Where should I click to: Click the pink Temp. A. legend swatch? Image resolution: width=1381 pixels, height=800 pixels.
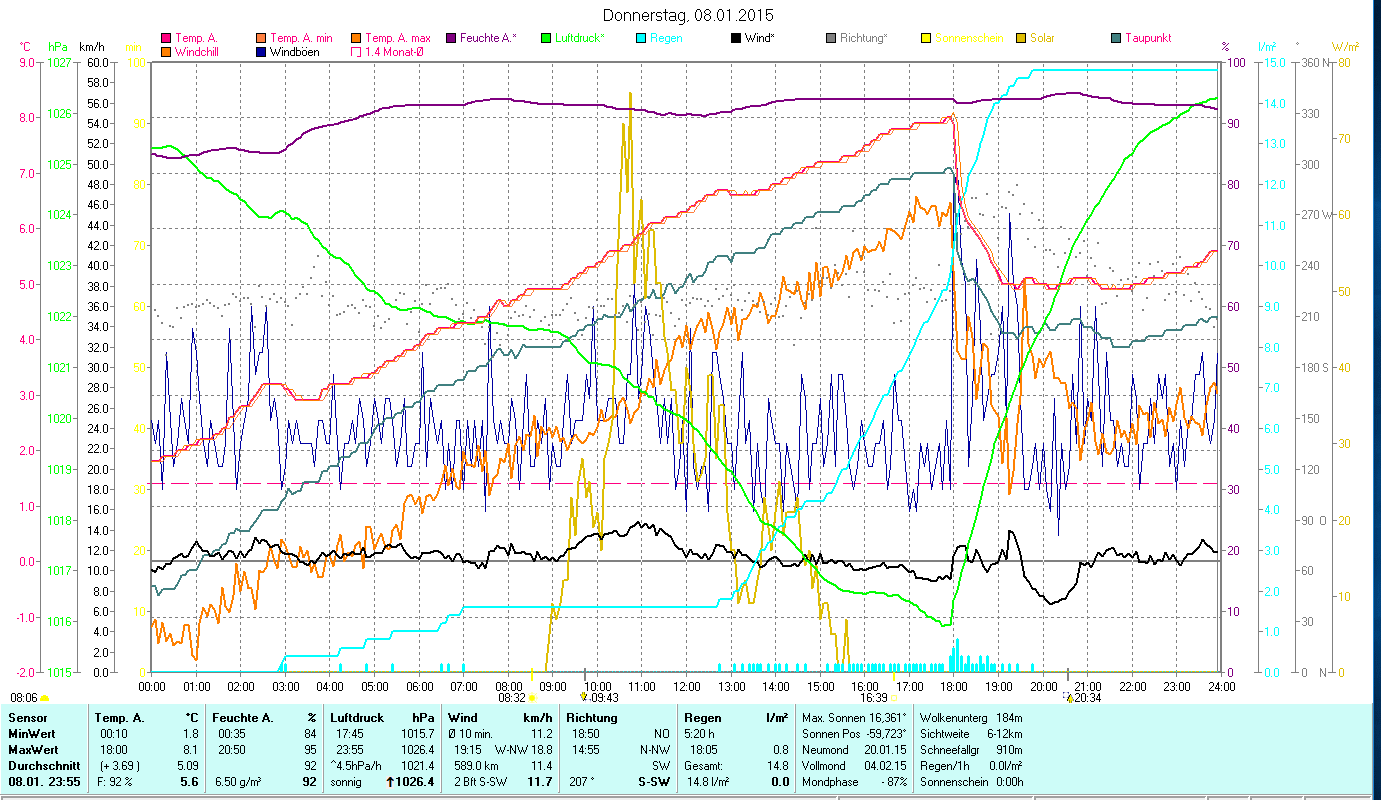point(166,38)
